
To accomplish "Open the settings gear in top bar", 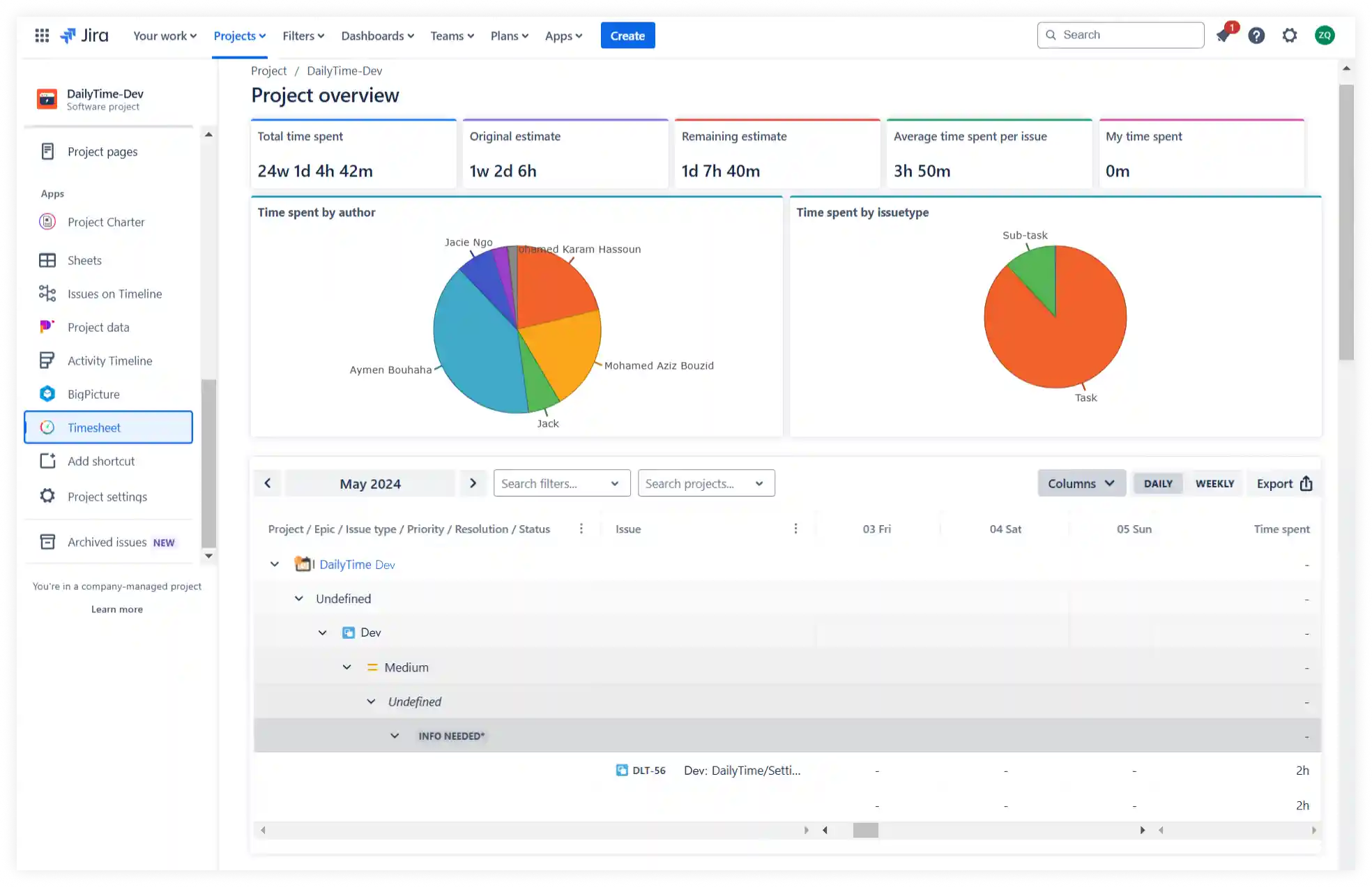I will coord(1290,36).
